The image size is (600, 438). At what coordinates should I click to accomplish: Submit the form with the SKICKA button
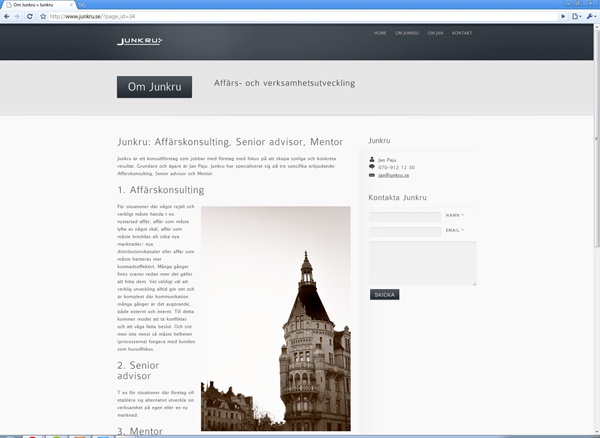pyautogui.click(x=385, y=295)
